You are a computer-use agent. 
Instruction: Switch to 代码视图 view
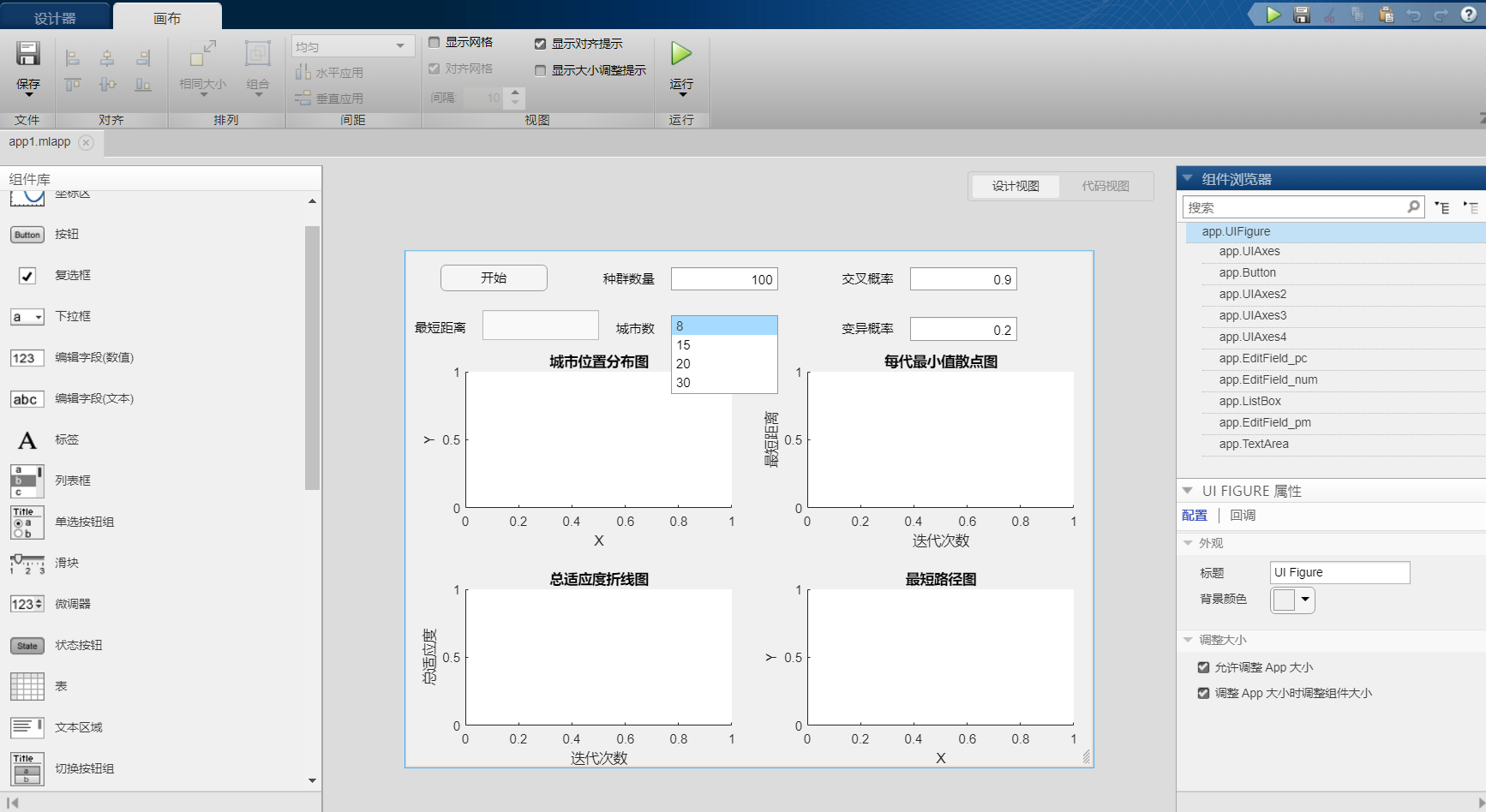1105,186
